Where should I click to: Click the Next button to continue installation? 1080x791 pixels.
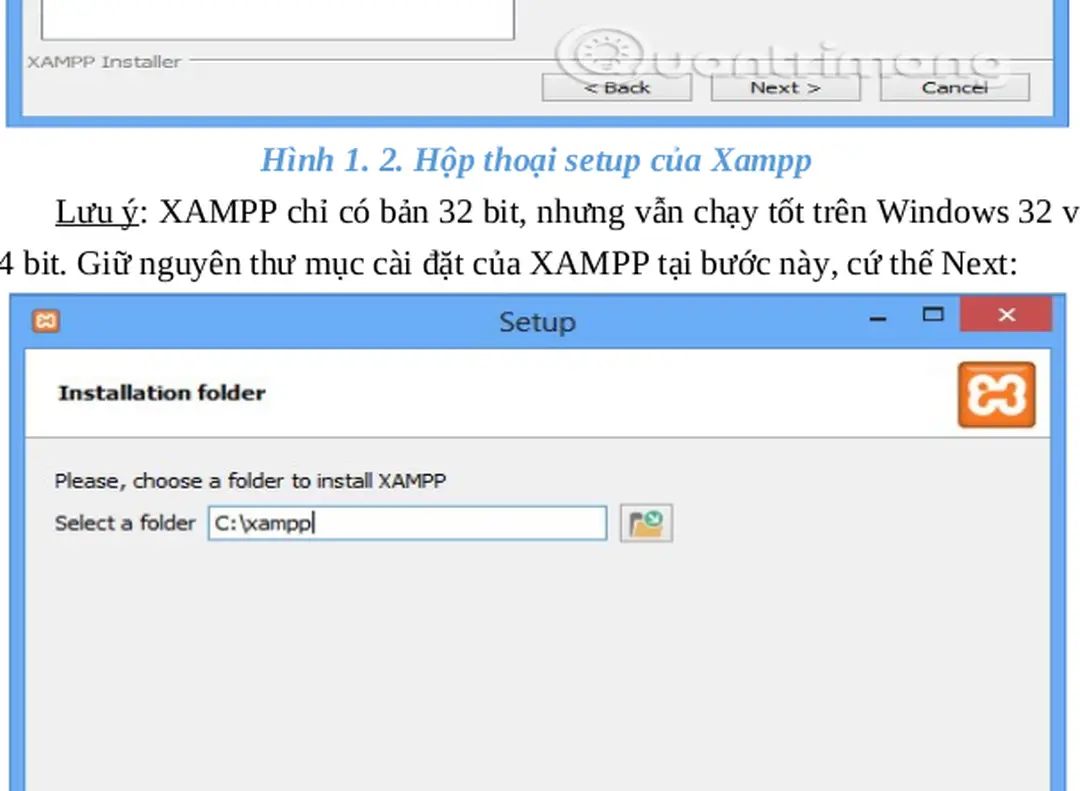point(785,87)
